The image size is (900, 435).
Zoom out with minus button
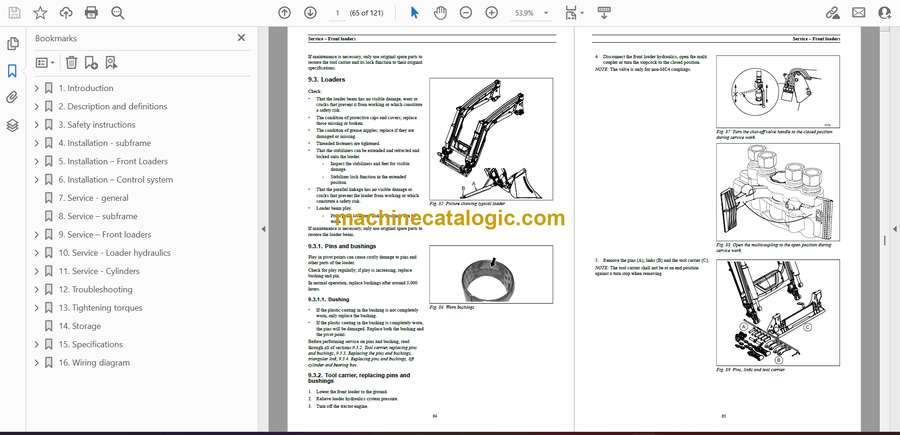click(465, 13)
